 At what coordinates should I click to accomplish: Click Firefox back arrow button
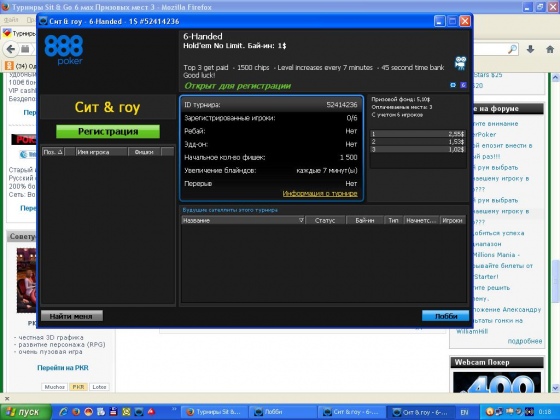click(11, 49)
